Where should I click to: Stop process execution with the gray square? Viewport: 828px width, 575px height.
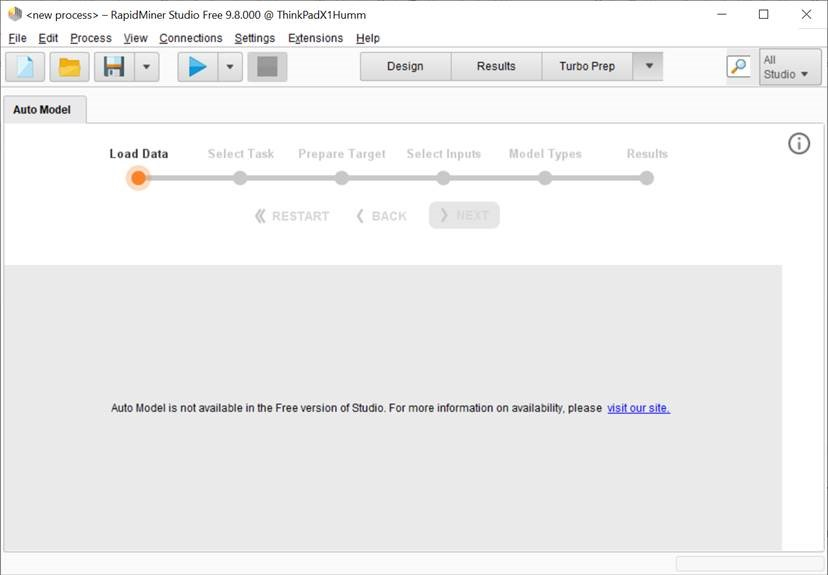pos(267,67)
